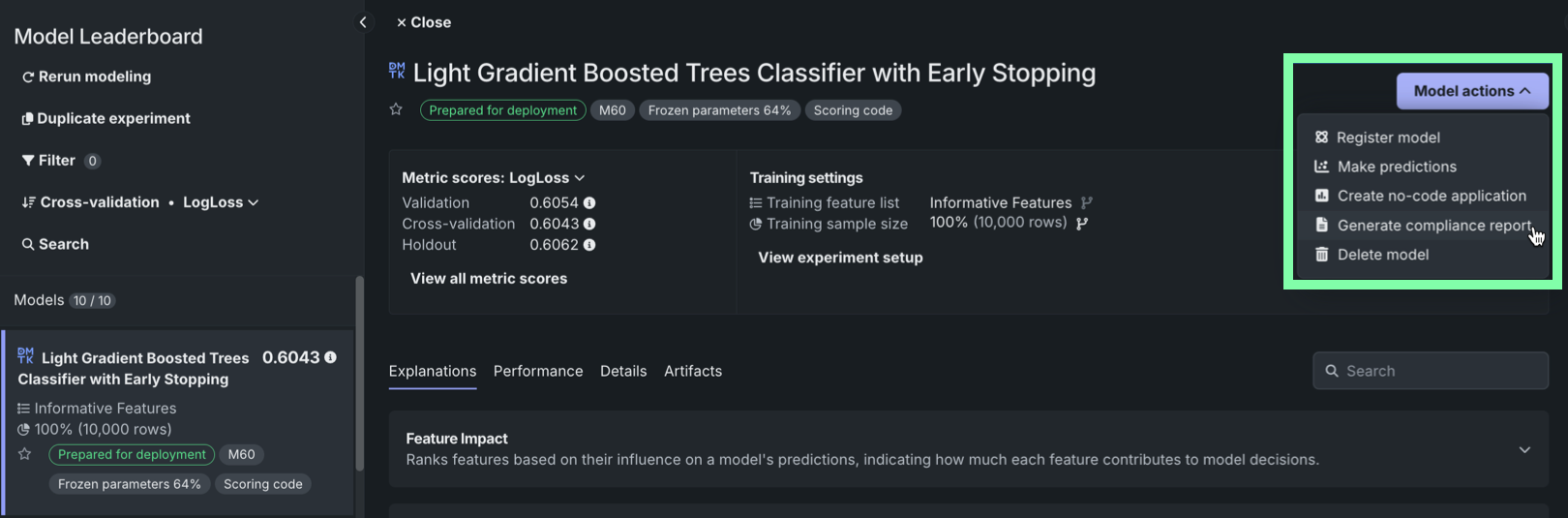Click the info icon next to 0.6043 leaderboard score
1568x518 pixels.
click(x=331, y=357)
